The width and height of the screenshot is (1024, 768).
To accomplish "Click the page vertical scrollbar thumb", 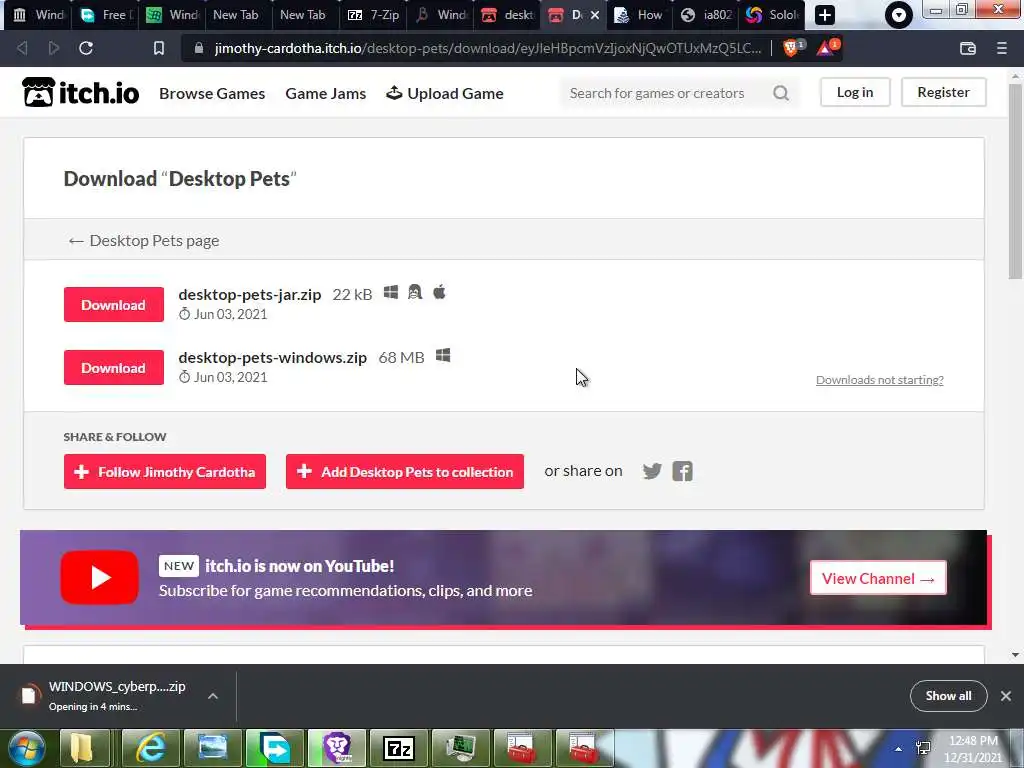I will coord(1015,180).
